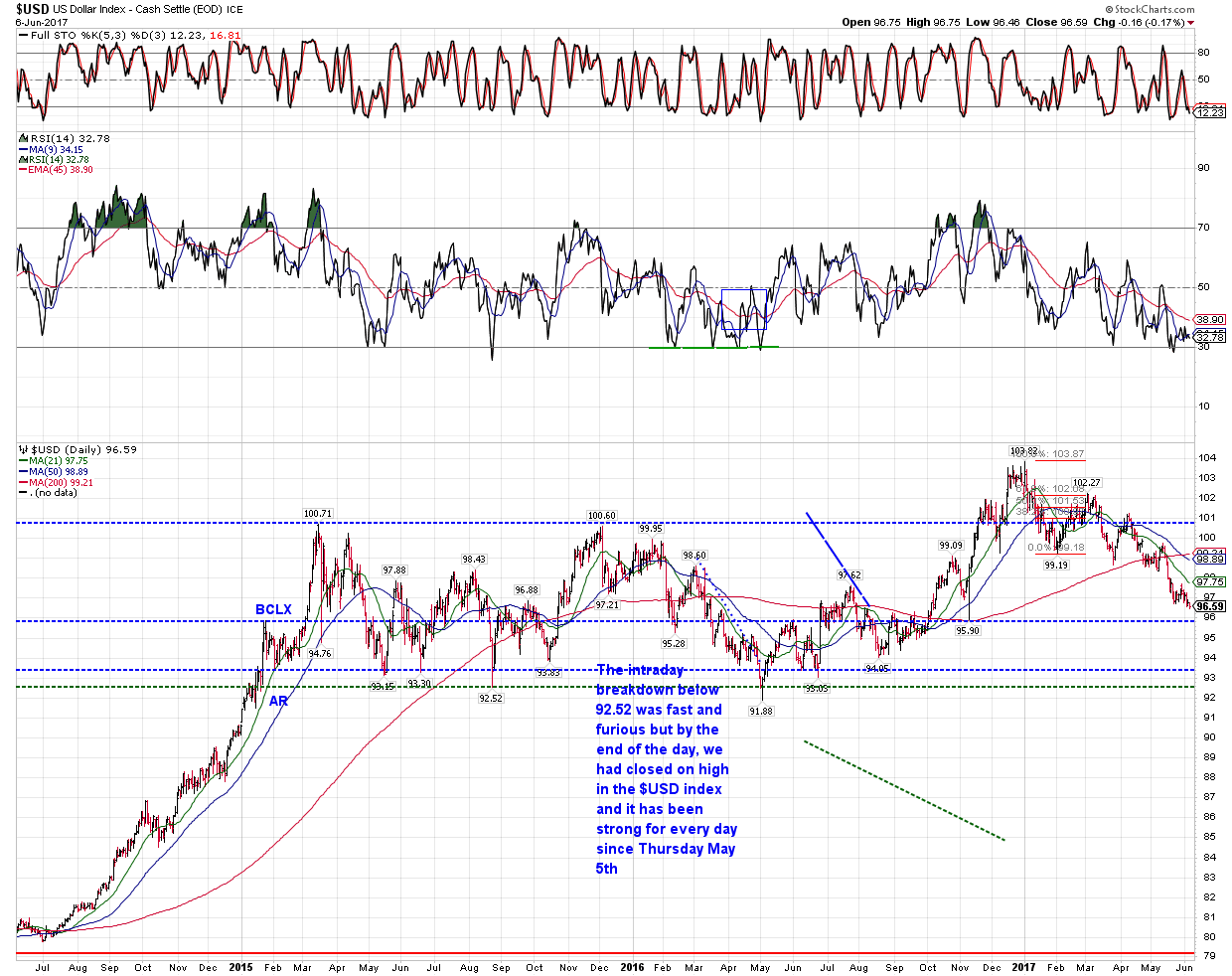Click the 92.52 low price label

(490, 698)
